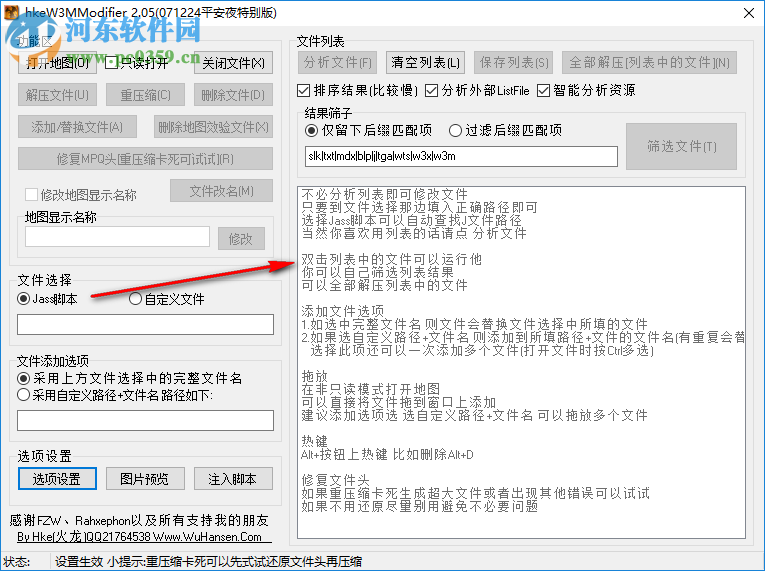Click the 添加/替换文件(A) button
The height and width of the screenshot is (571, 765).
pos(77,127)
